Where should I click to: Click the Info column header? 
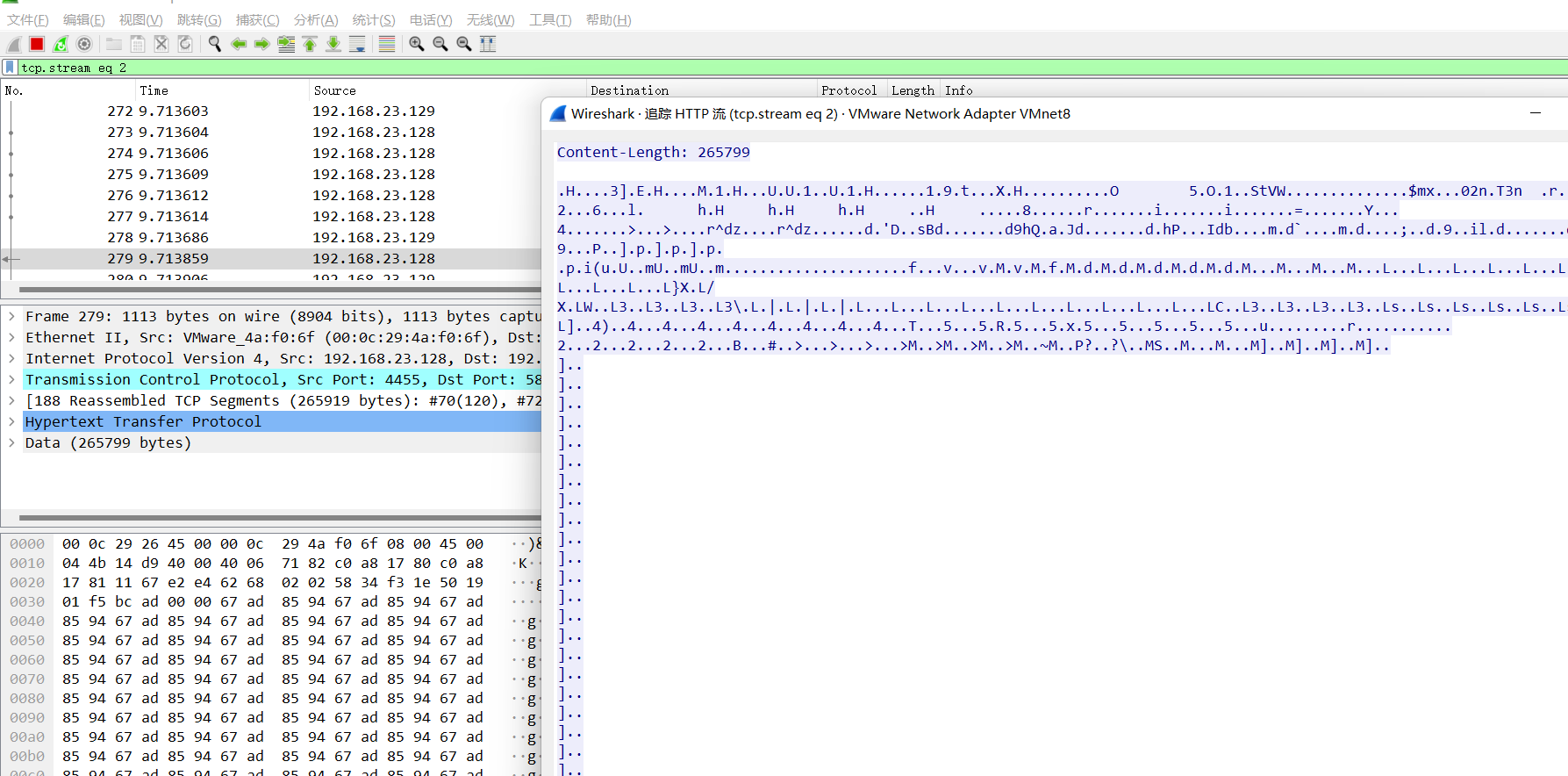pos(959,90)
